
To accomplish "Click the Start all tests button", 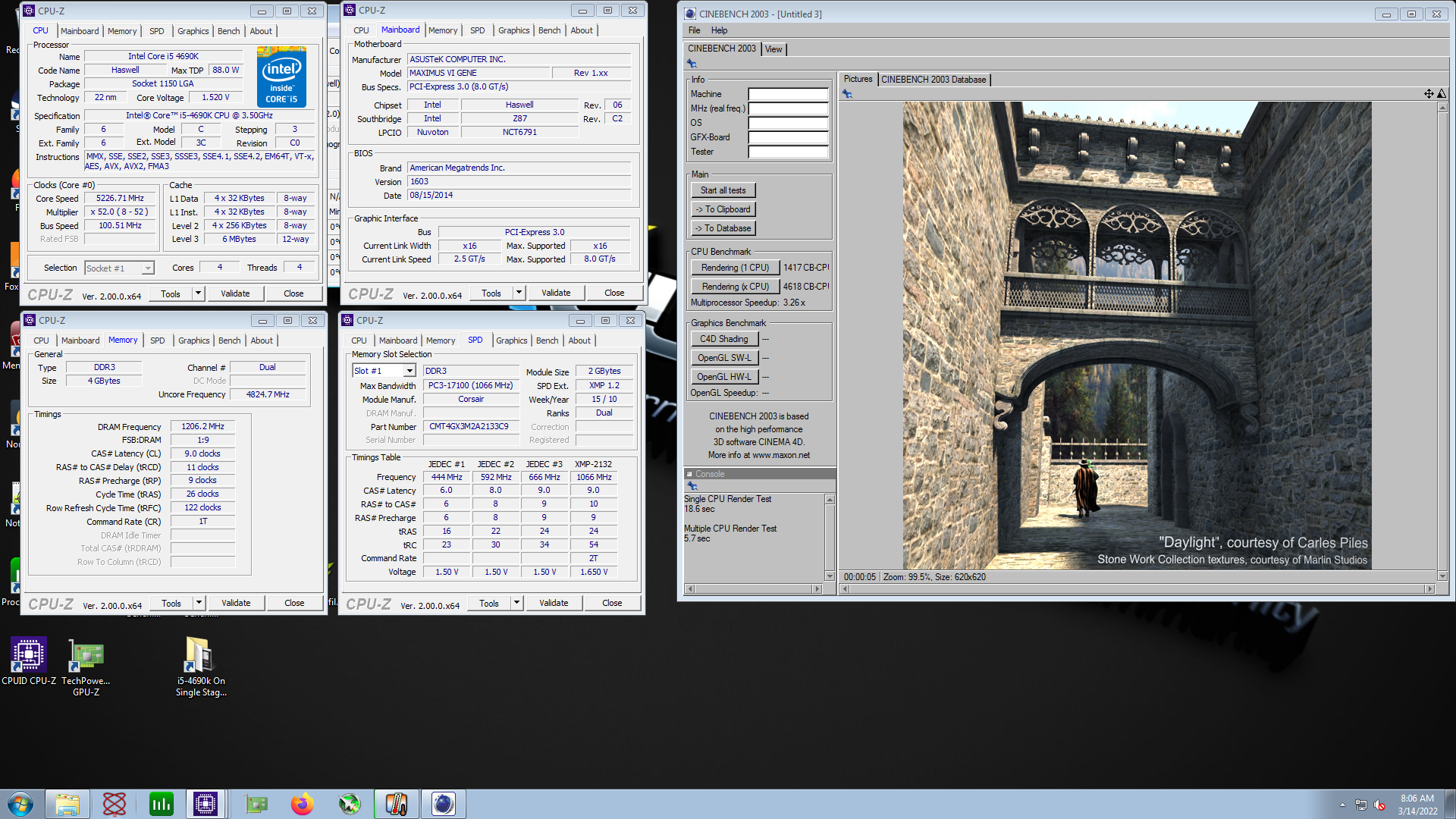I will (x=723, y=190).
